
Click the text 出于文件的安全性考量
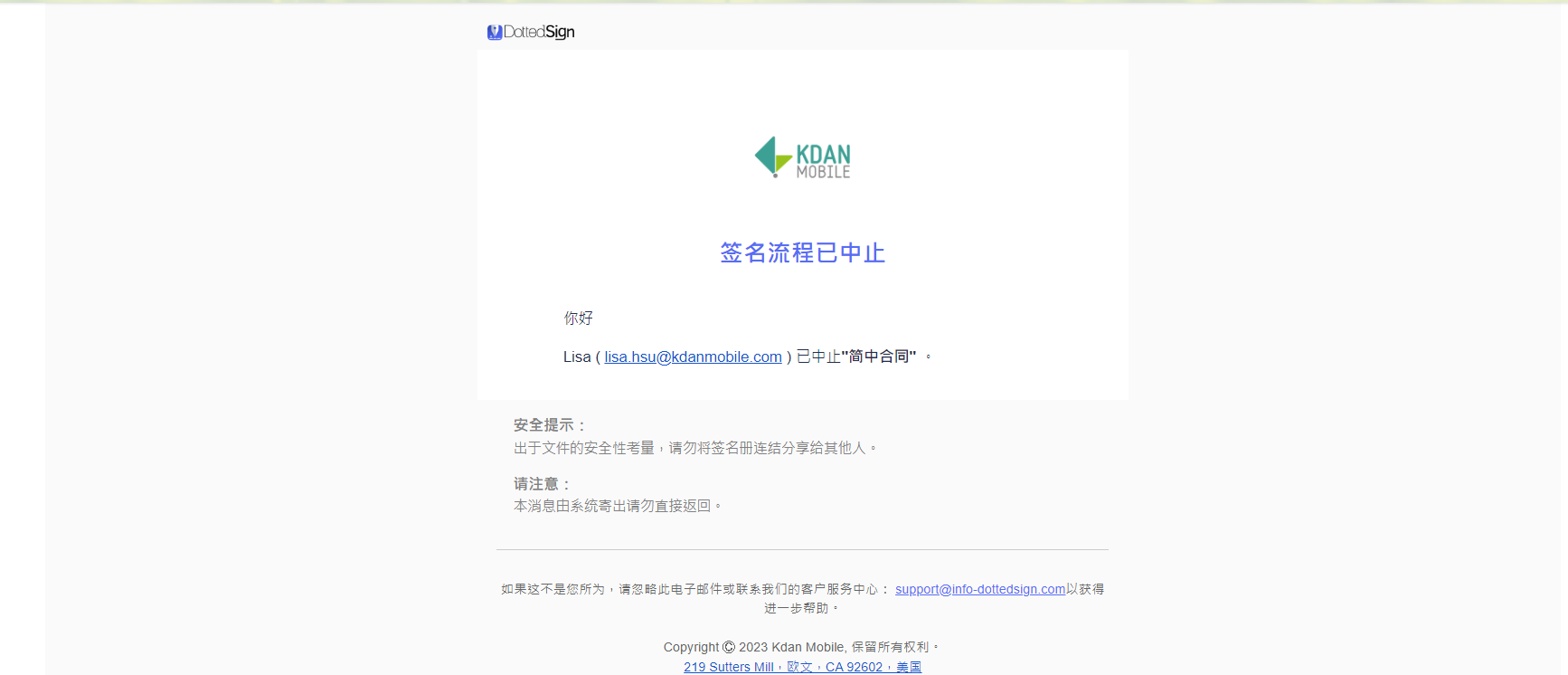tap(584, 448)
